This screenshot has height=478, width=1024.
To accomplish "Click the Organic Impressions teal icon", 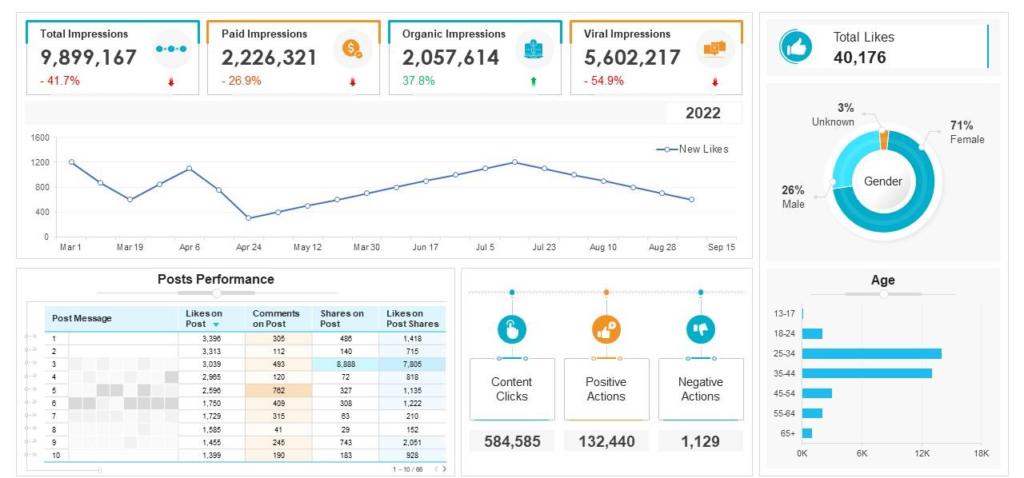I will click(x=534, y=49).
